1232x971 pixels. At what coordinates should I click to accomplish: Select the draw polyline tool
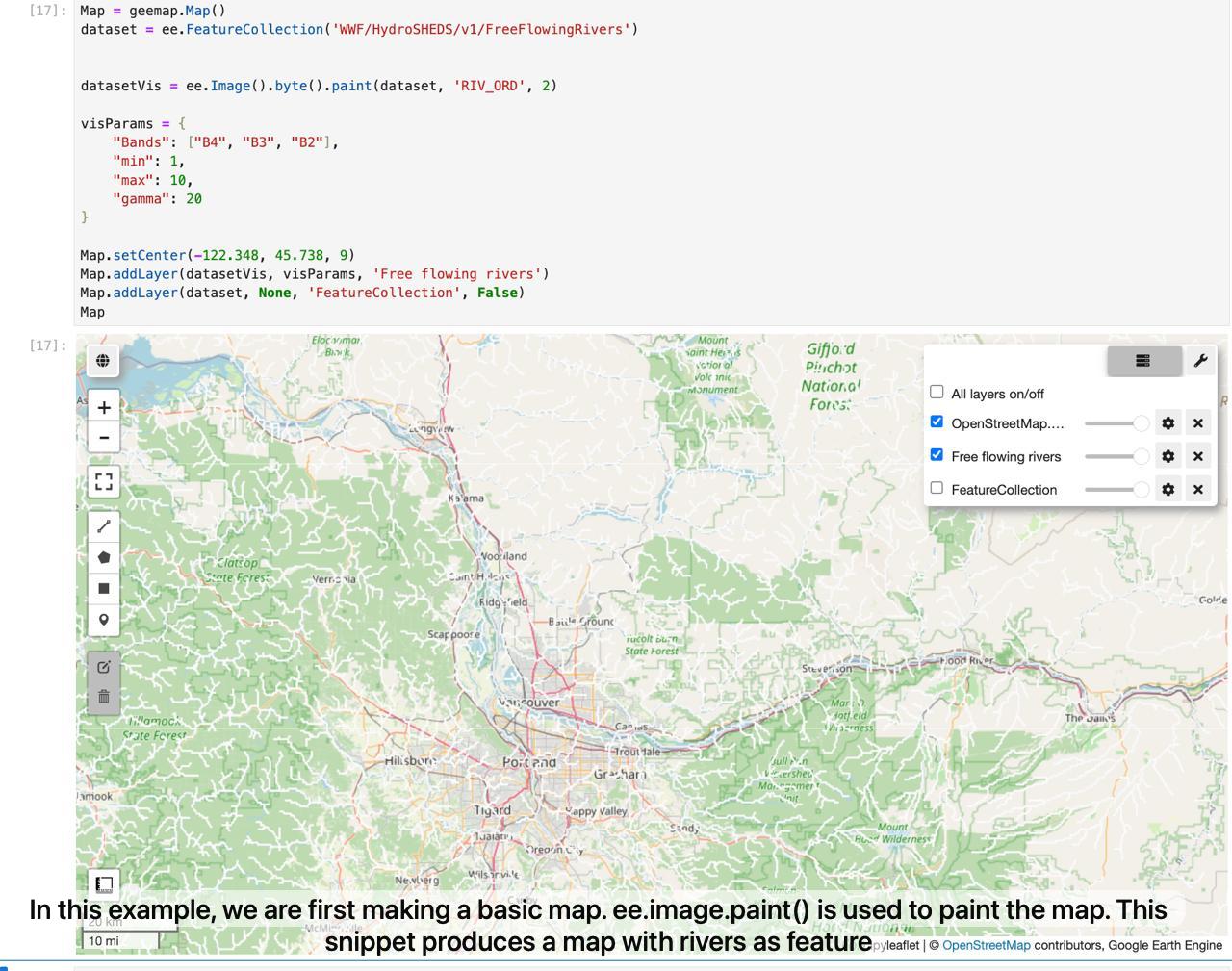104,526
